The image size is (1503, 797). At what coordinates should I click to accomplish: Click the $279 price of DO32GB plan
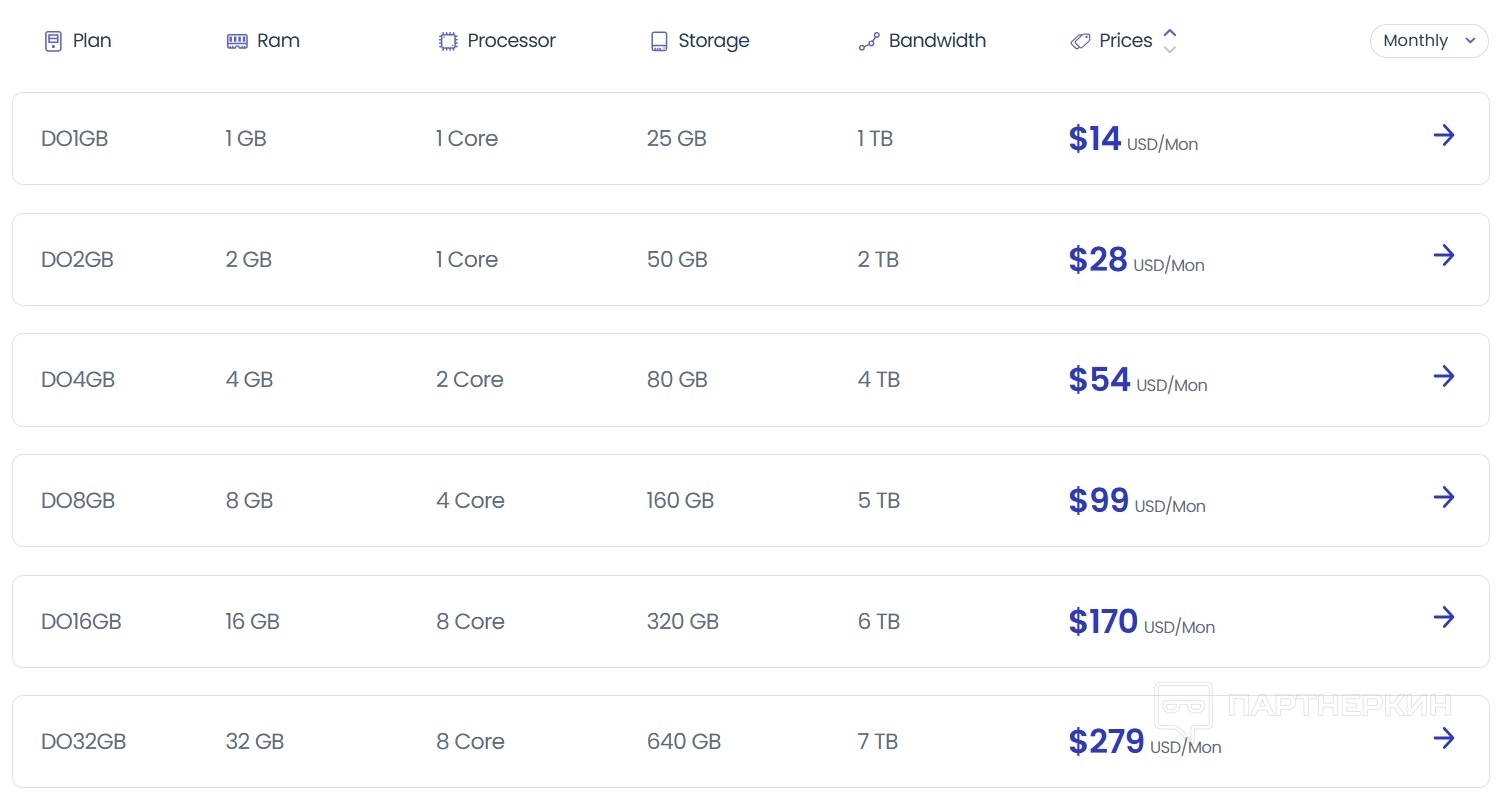pos(1106,742)
